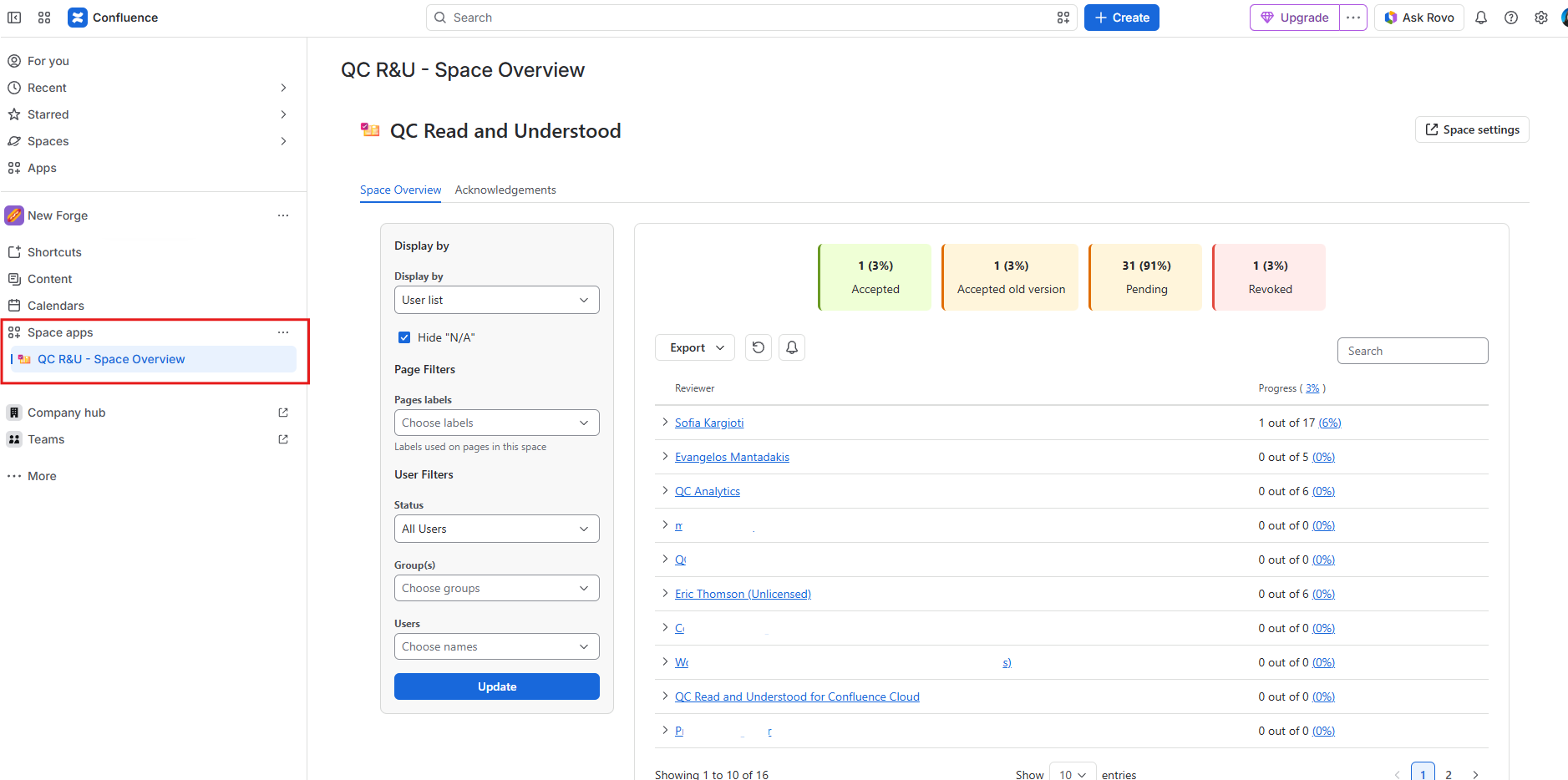Image resolution: width=1568 pixels, height=780 pixels.
Task: Open Recent in the sidebar
Action: [x=47, y=88]
